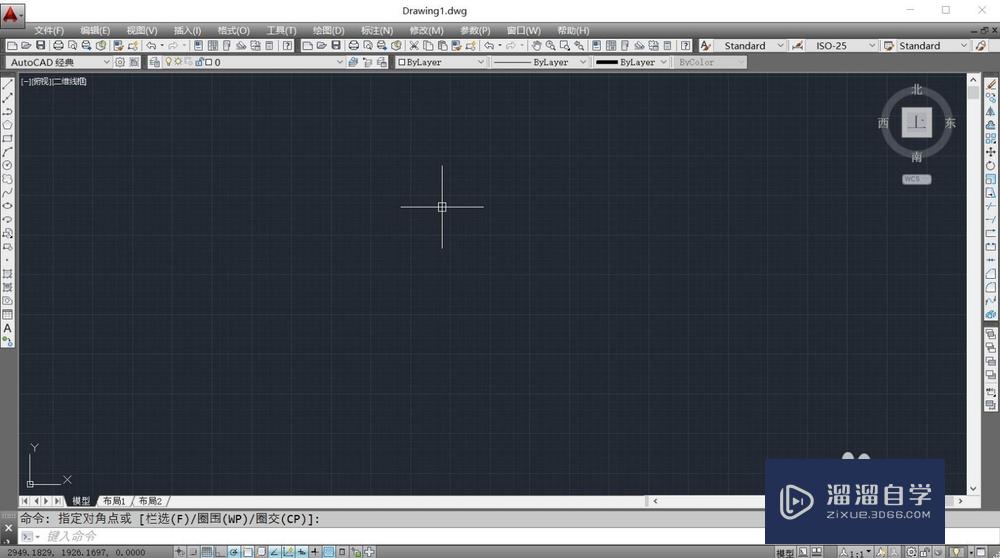Select the Array tool
The width and height of the screenshot is (1000, 558).
pos(990,138)
